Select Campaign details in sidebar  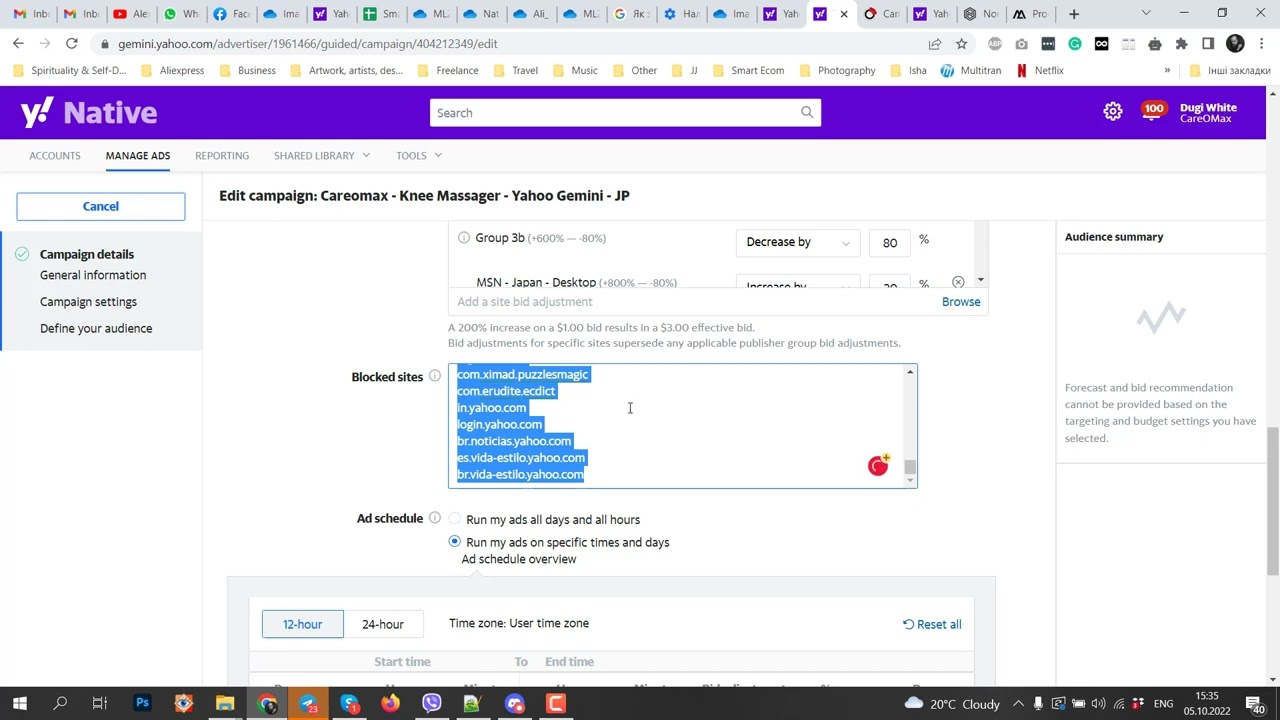pos(87,254)
